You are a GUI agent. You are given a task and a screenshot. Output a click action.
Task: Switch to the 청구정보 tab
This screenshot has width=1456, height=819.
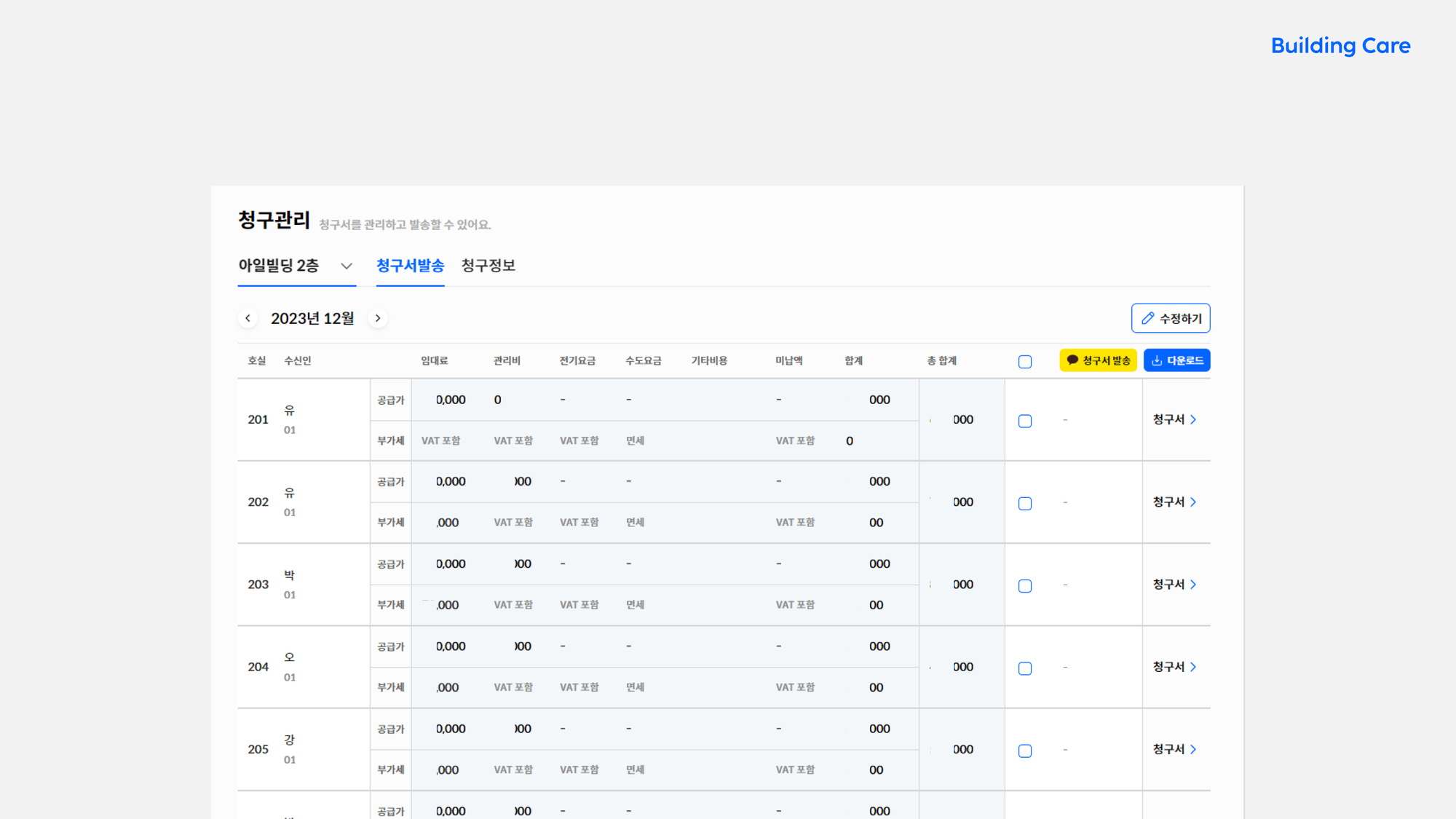(488, 266)
